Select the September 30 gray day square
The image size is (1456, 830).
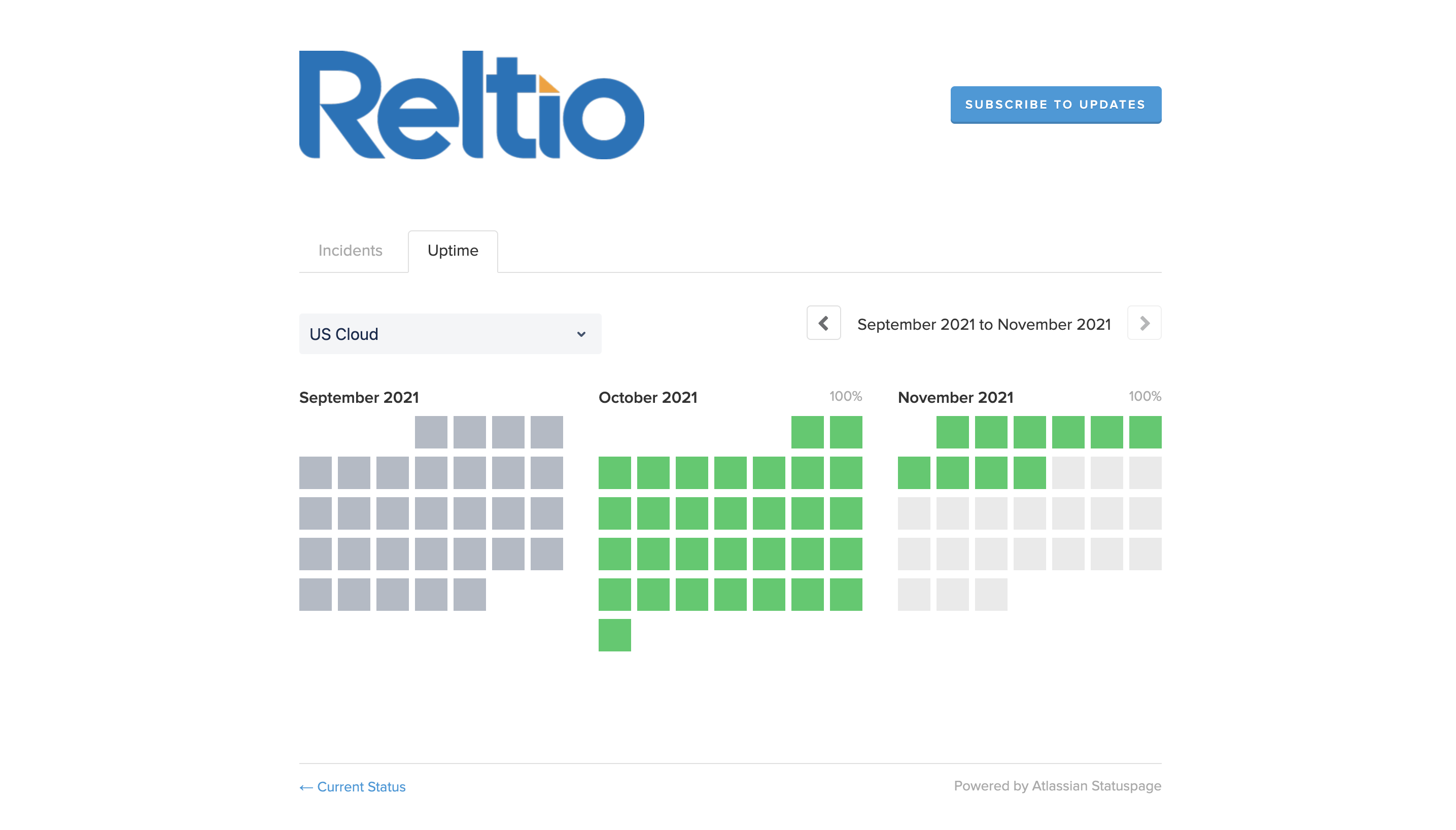[470, 595]
